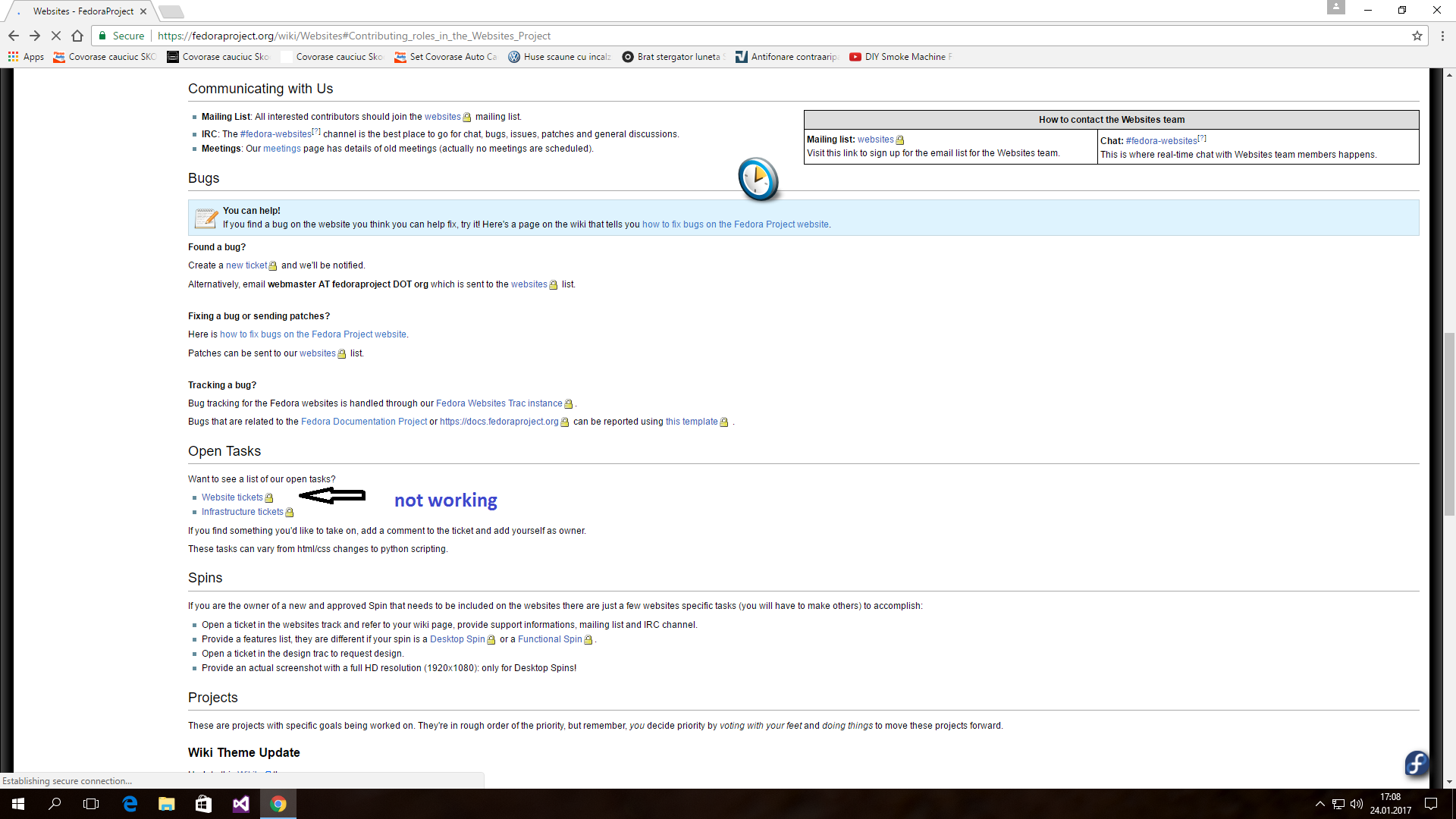Click the Wiki Theme Update heading
1456x819 pixels.
(x=244, y=752)
